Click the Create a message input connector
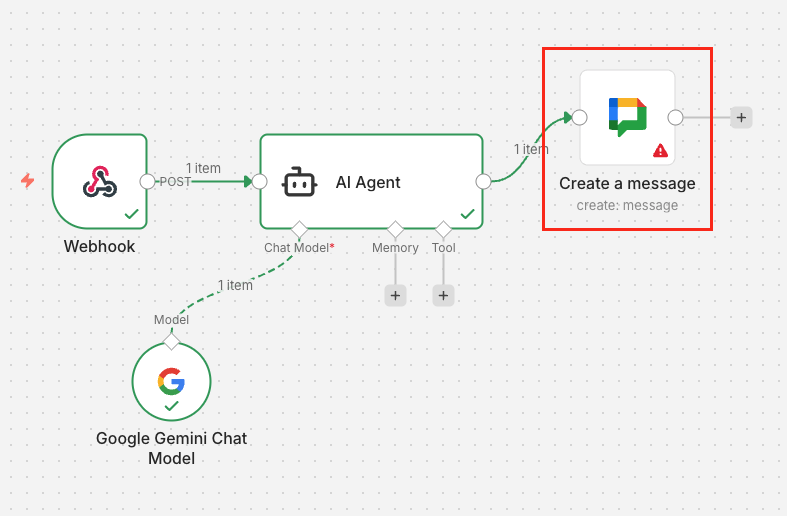Viewport: 787px width, 516px height. coord(579,117)
